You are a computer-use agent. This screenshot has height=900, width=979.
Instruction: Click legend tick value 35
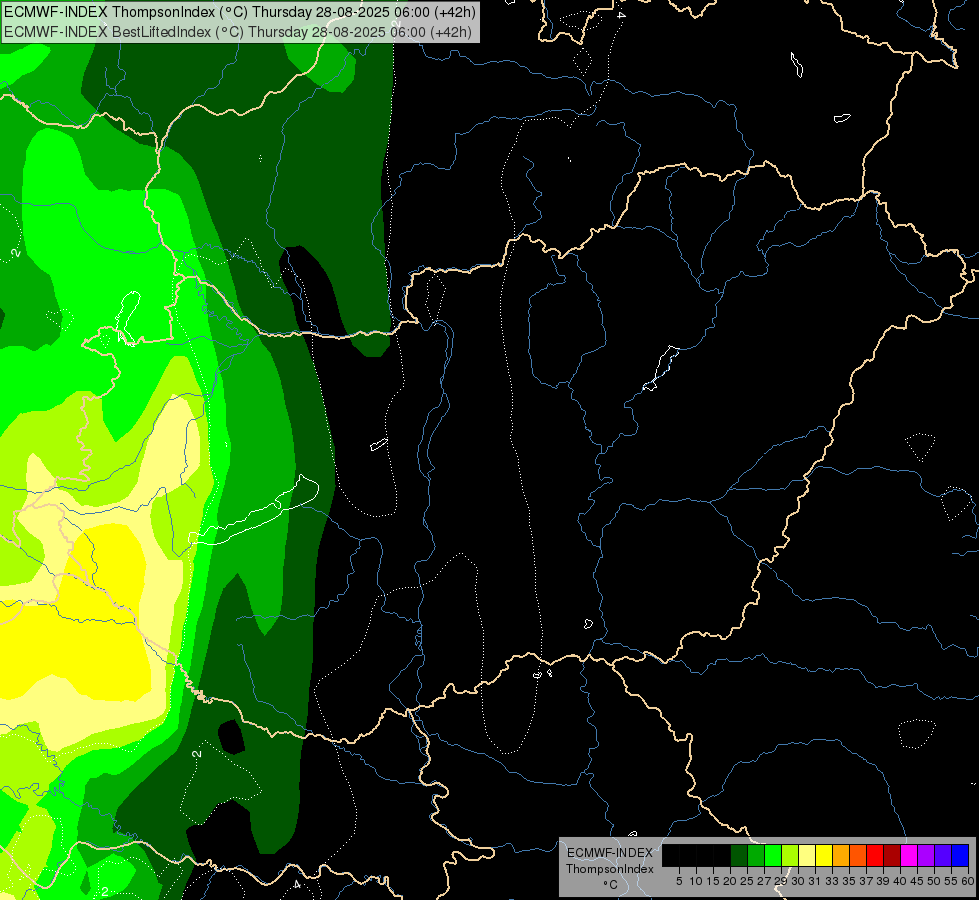pyautogui.click(x=850, y=881)
